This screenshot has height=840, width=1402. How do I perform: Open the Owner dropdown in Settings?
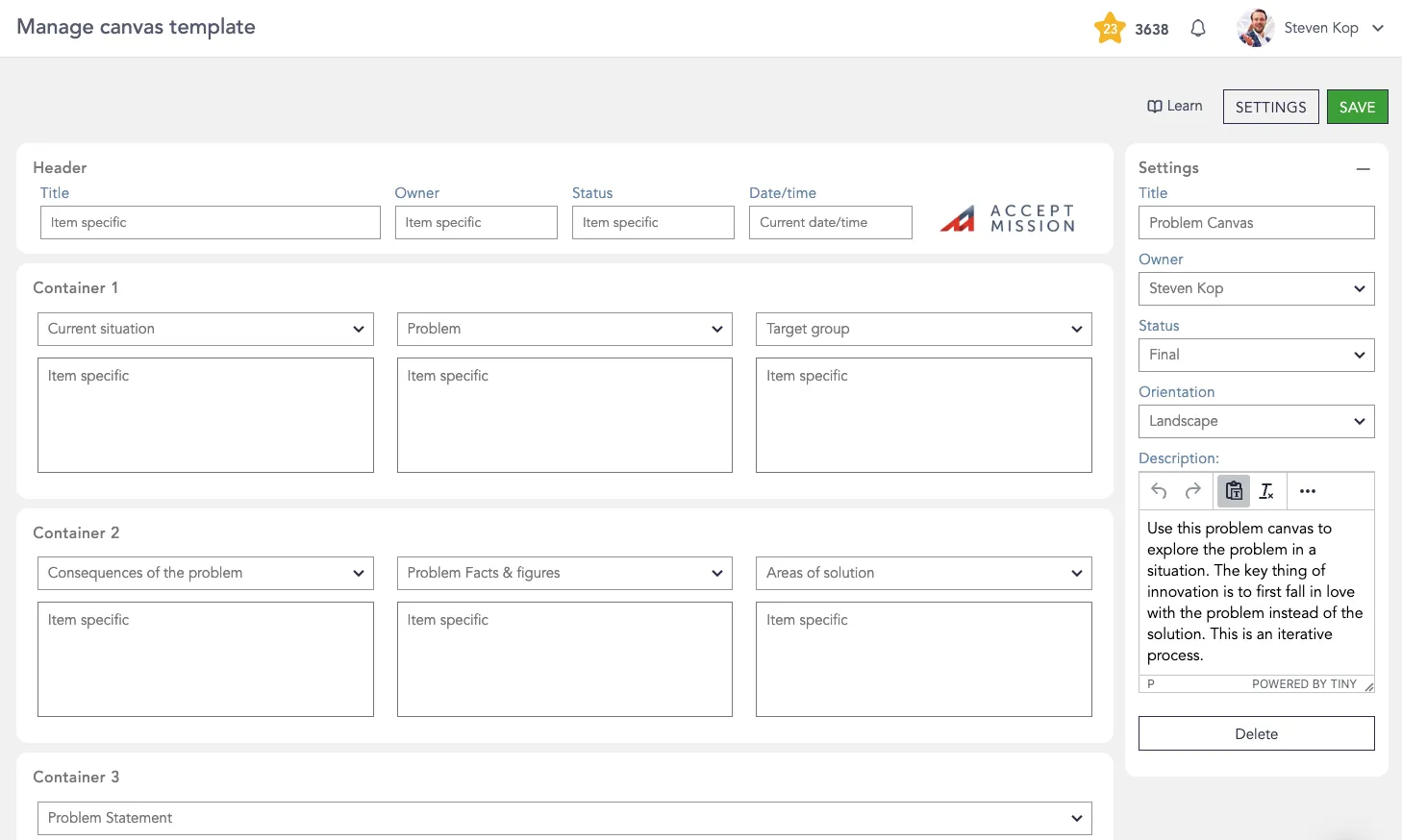1256,288
